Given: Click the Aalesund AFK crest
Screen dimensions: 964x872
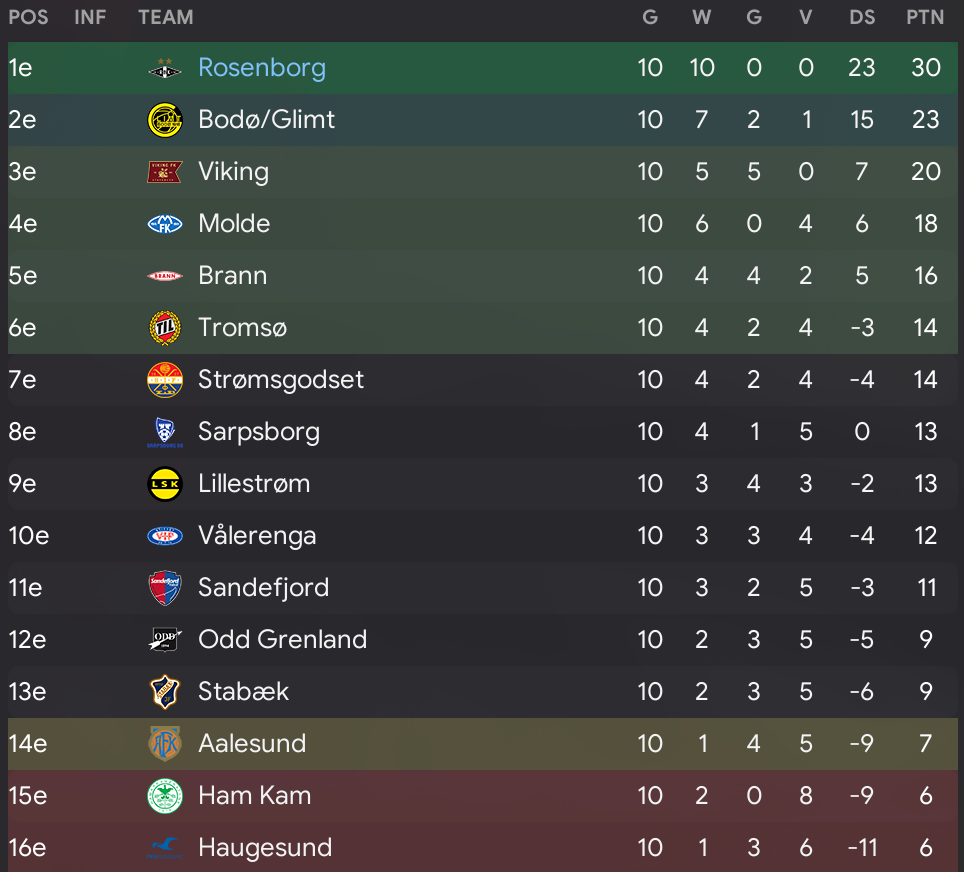Looking at the screenshot, I should coord(165,743).
